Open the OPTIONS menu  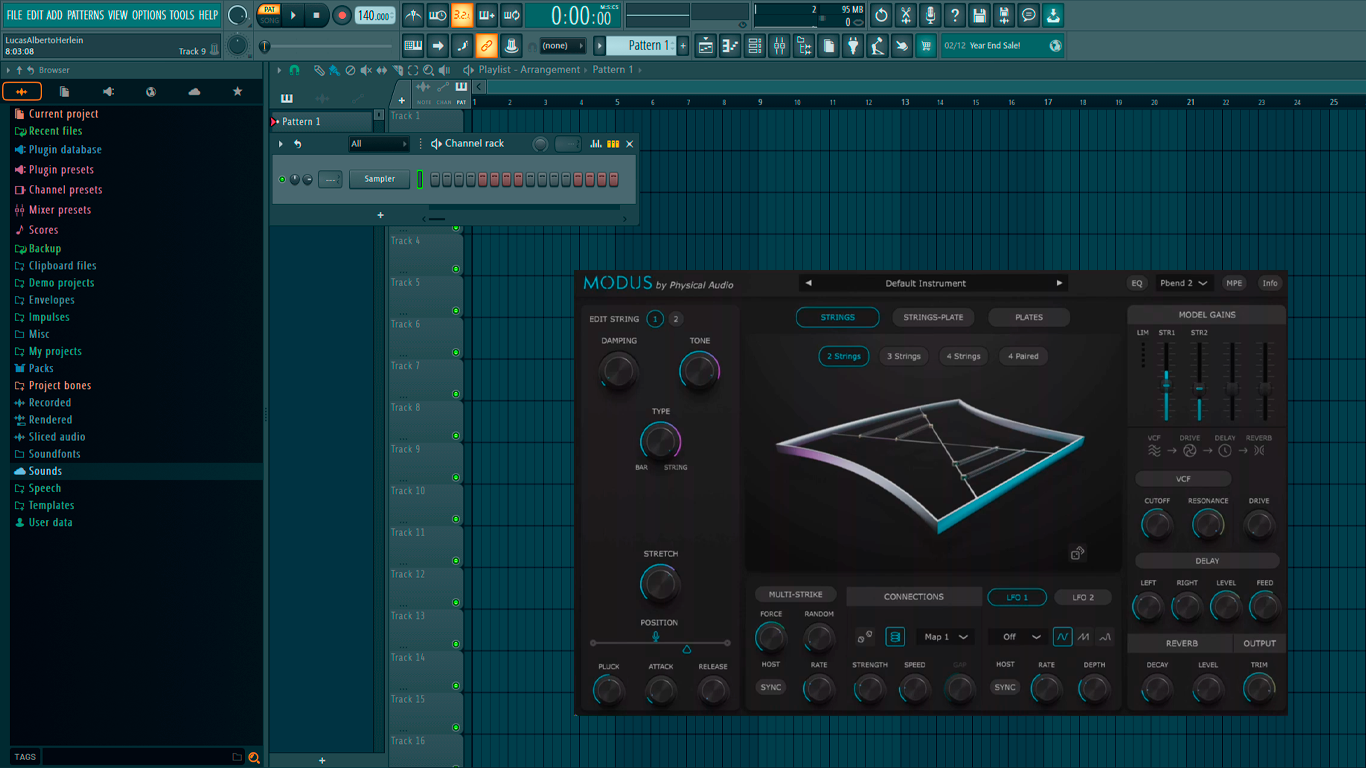pos(149,15)
